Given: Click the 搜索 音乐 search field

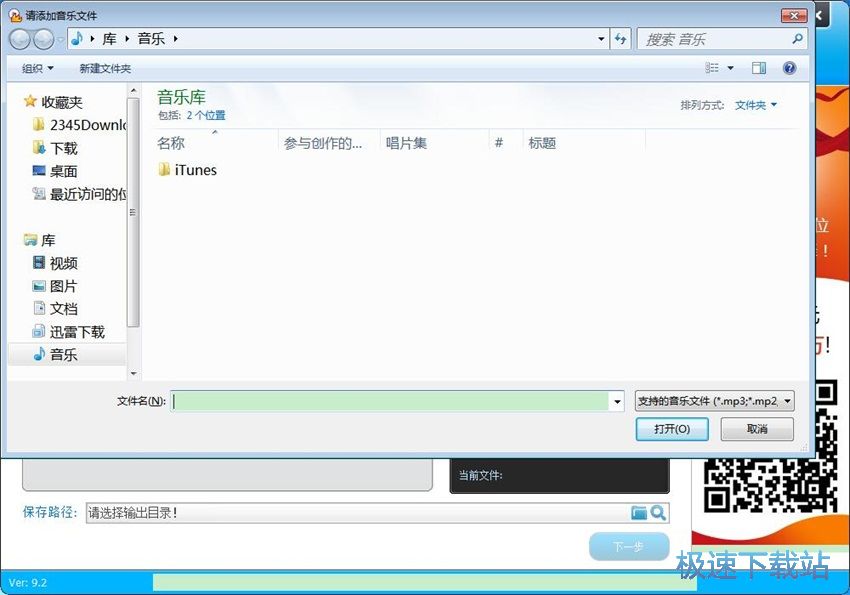Looking at the screenshot, I should [714, 39].
